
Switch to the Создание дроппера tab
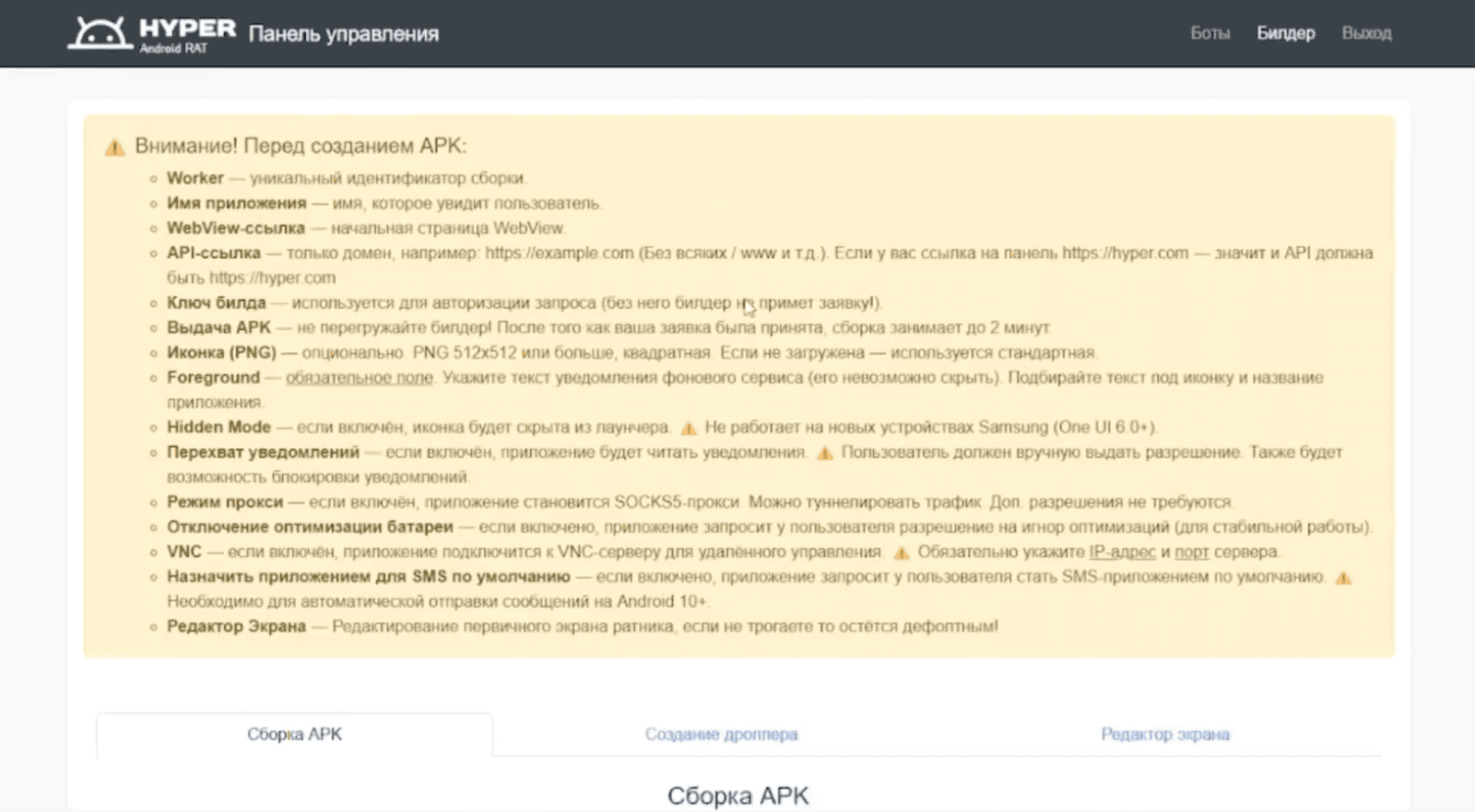(721, 735)
